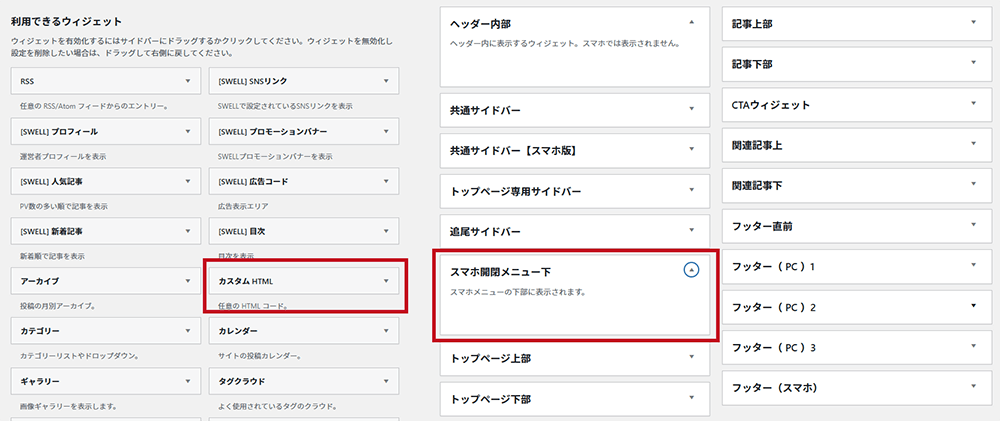This screenshot has height=421, width=1000.
Task: Expand the RSS widget arrow
Action: 188,81
